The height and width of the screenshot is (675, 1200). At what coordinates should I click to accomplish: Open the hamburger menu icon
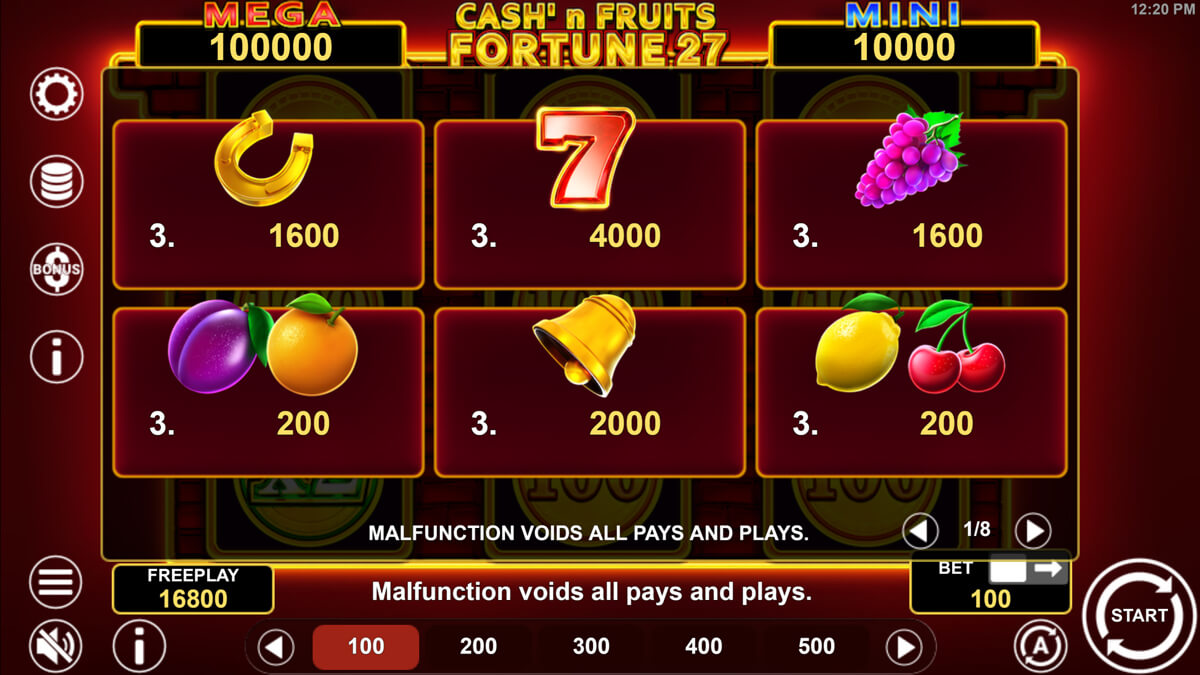[x=57, y=582]
